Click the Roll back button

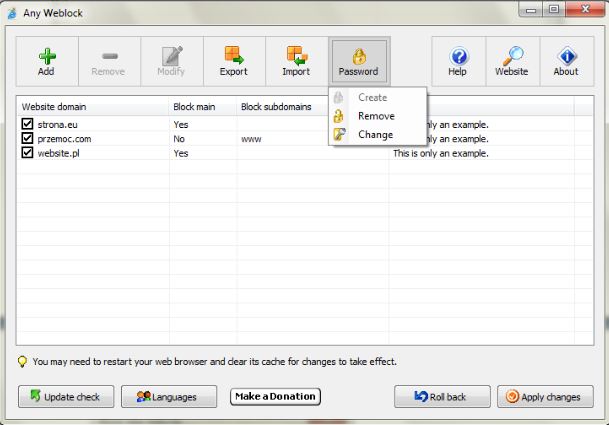[x=442, y=397]
